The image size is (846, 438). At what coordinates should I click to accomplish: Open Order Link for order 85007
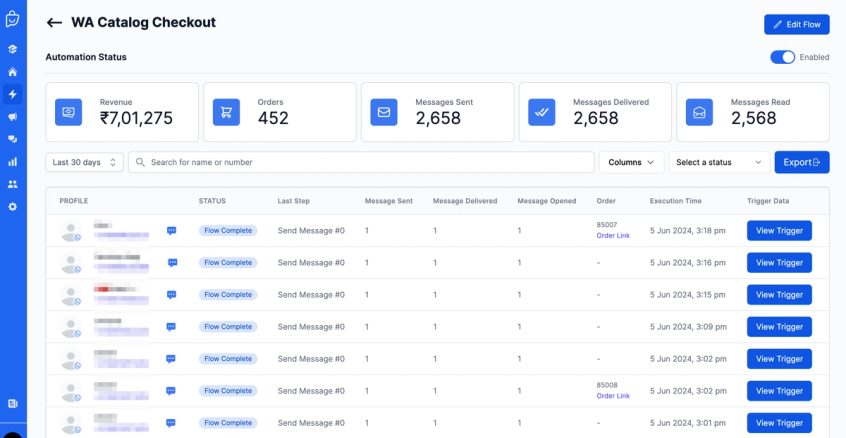(613, 236)
